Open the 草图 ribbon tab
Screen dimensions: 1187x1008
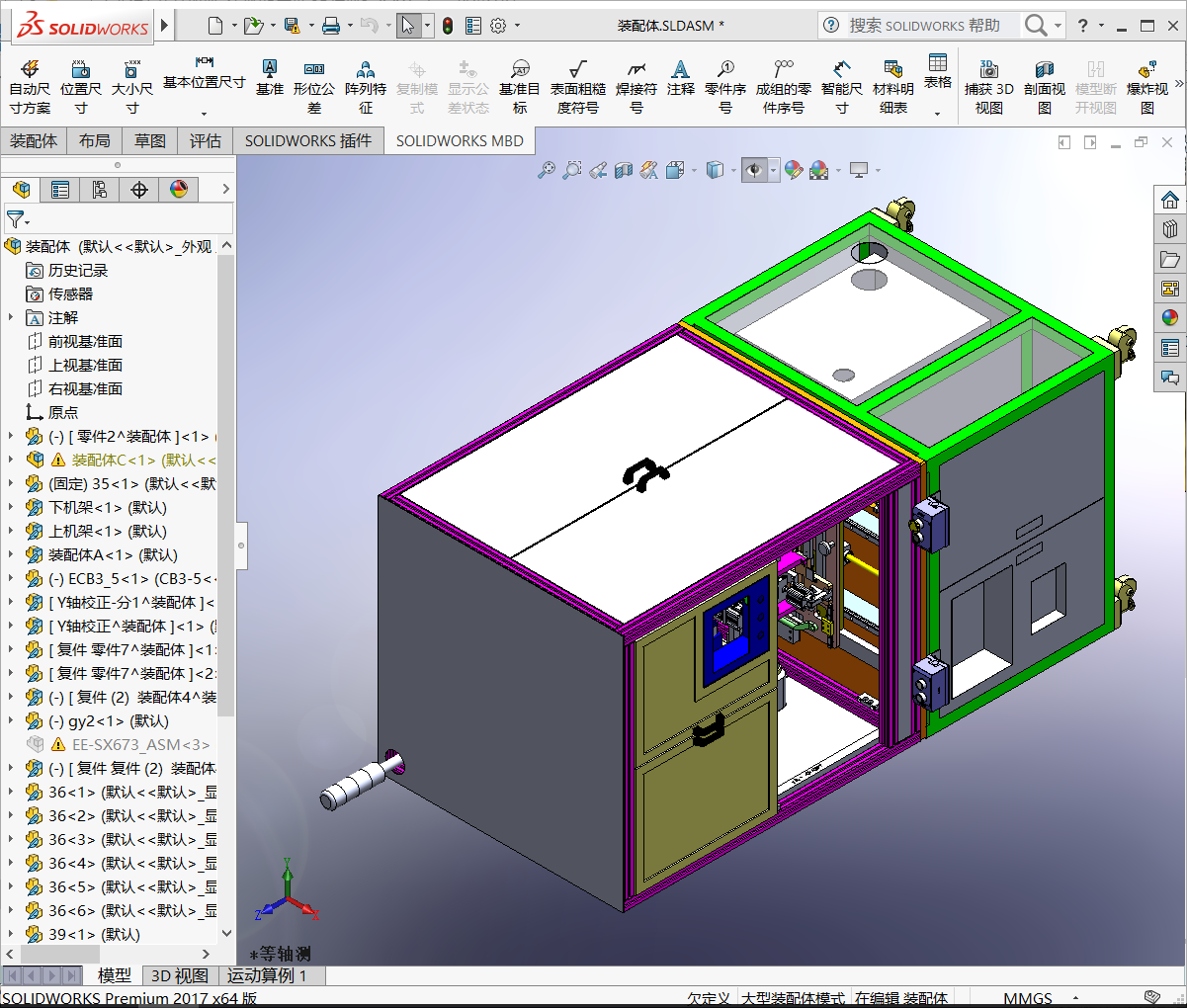click(x=150, y=141)
